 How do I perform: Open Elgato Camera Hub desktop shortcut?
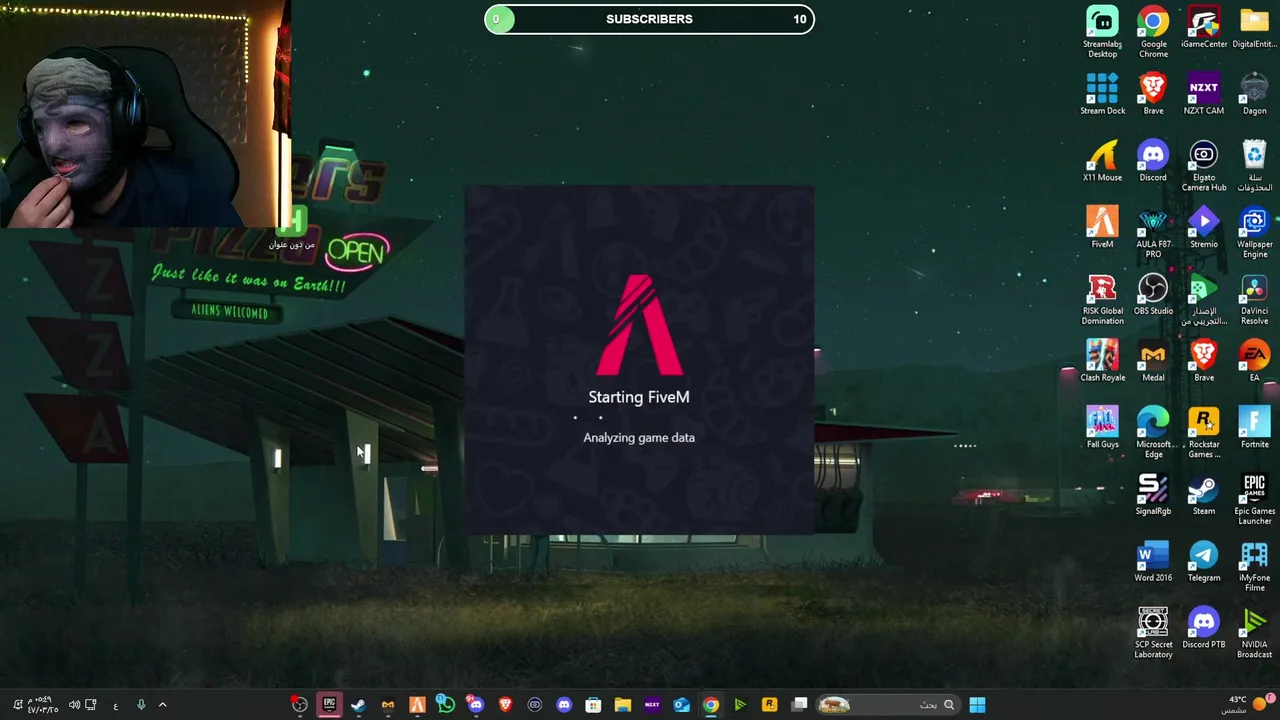[x=1204, y=165]
